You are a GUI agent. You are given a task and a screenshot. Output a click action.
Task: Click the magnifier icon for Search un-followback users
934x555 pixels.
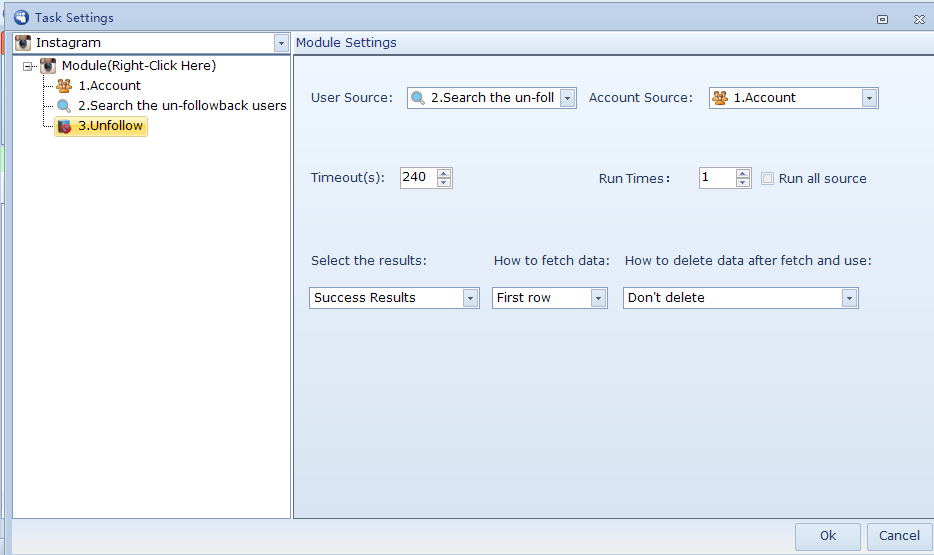[x=64, y=106]
